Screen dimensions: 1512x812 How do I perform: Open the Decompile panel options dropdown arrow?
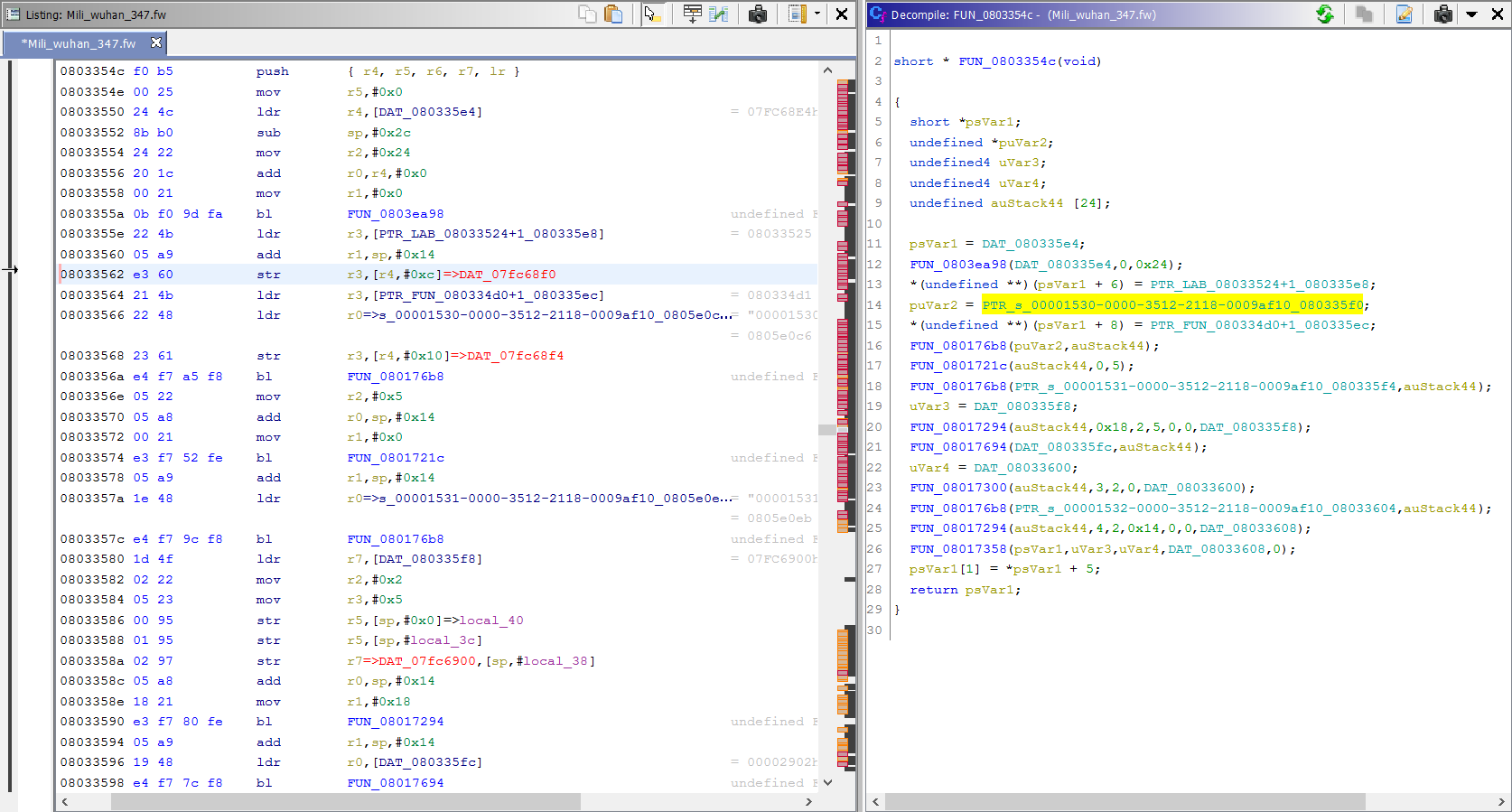tap(1471, 14)
